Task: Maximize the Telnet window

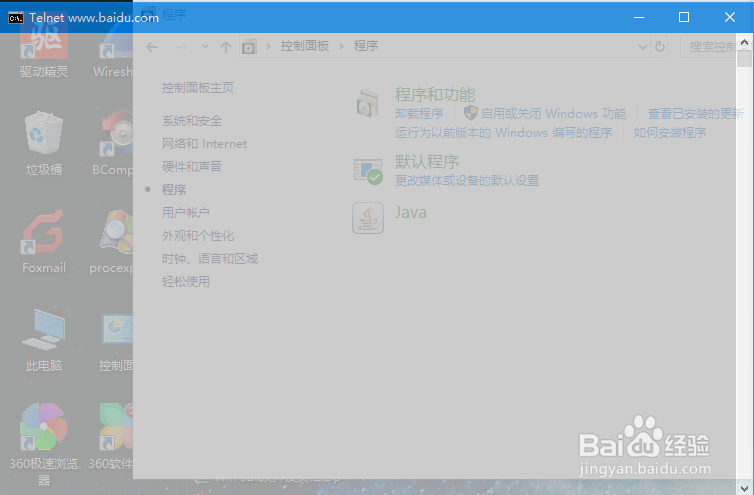Action: [683, 17]
